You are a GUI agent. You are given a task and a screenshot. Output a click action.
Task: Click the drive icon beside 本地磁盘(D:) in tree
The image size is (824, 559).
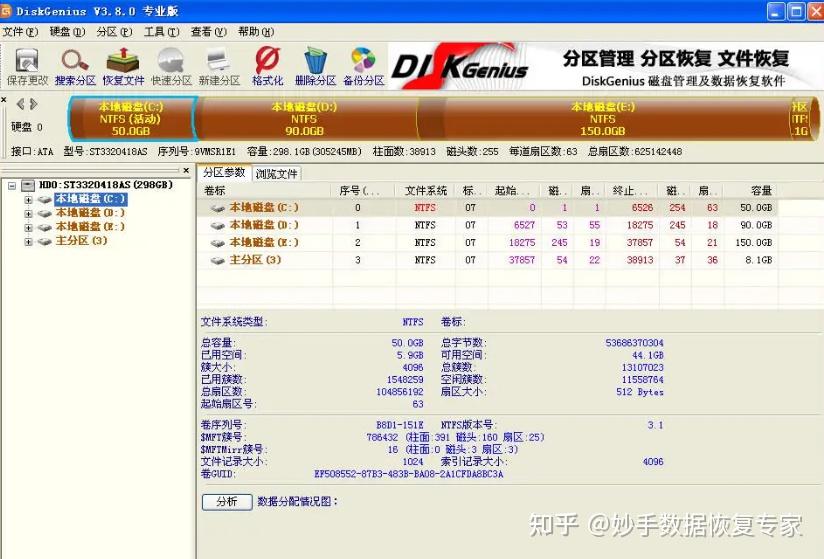click(45, 213)
